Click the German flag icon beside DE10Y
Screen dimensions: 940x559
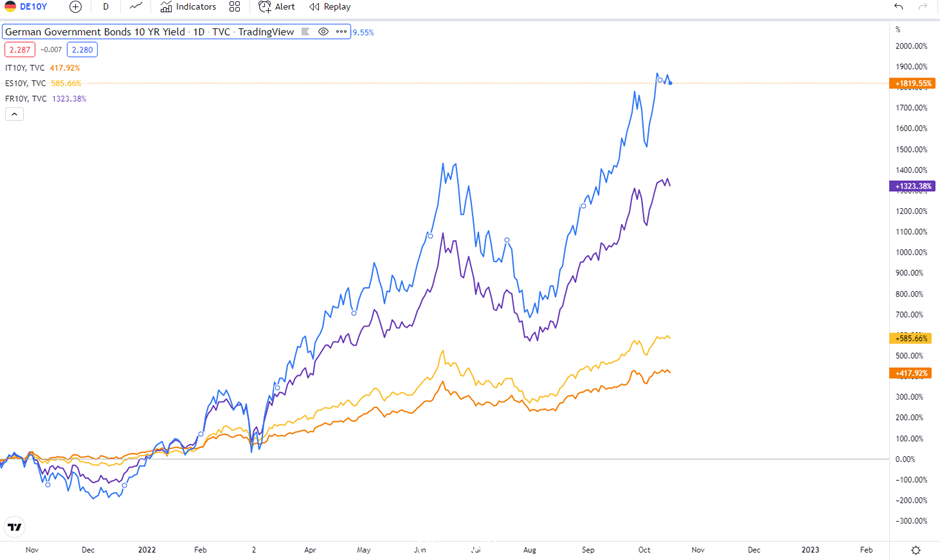tap(10, 7)
